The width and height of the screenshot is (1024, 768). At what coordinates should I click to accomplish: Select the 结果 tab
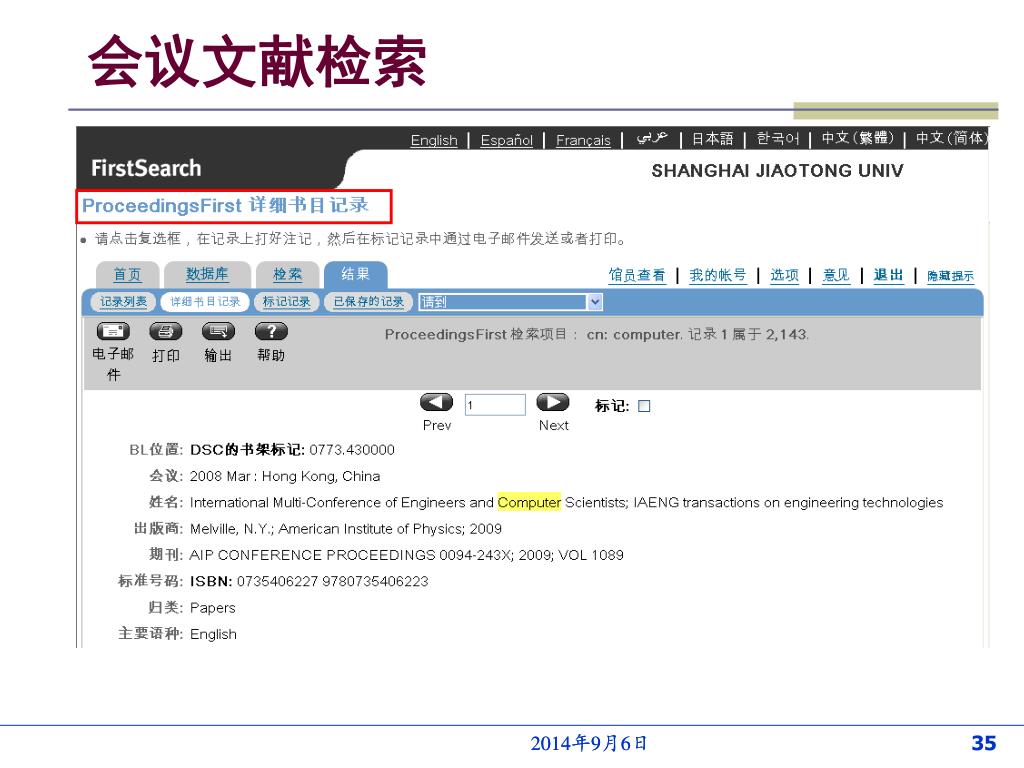355,274
